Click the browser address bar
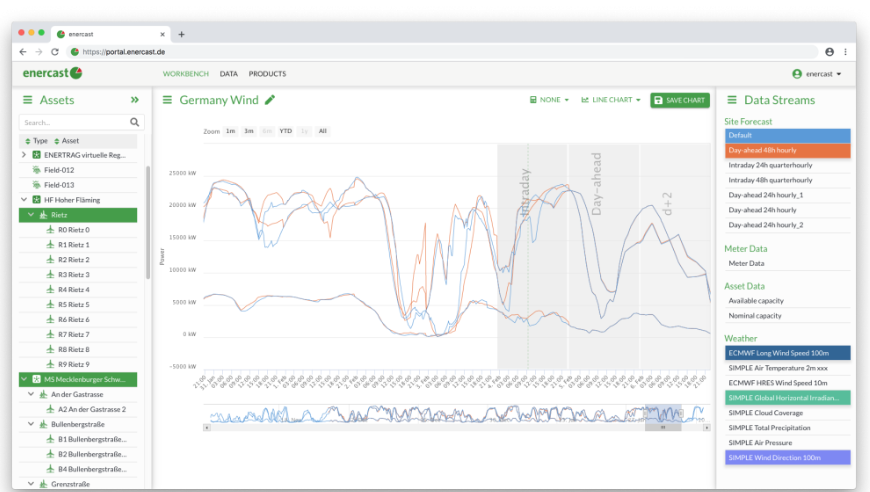870x492 pixels. click(443, 52)
